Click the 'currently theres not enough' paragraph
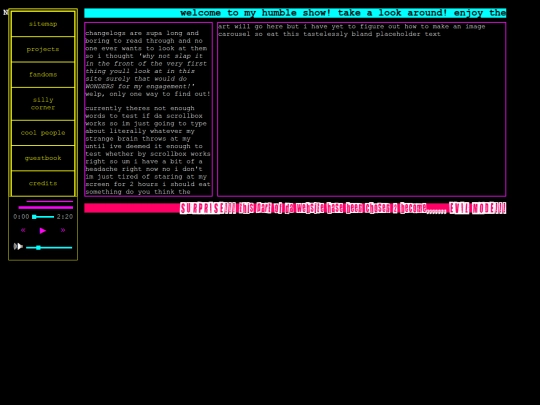 pos(148,150)
